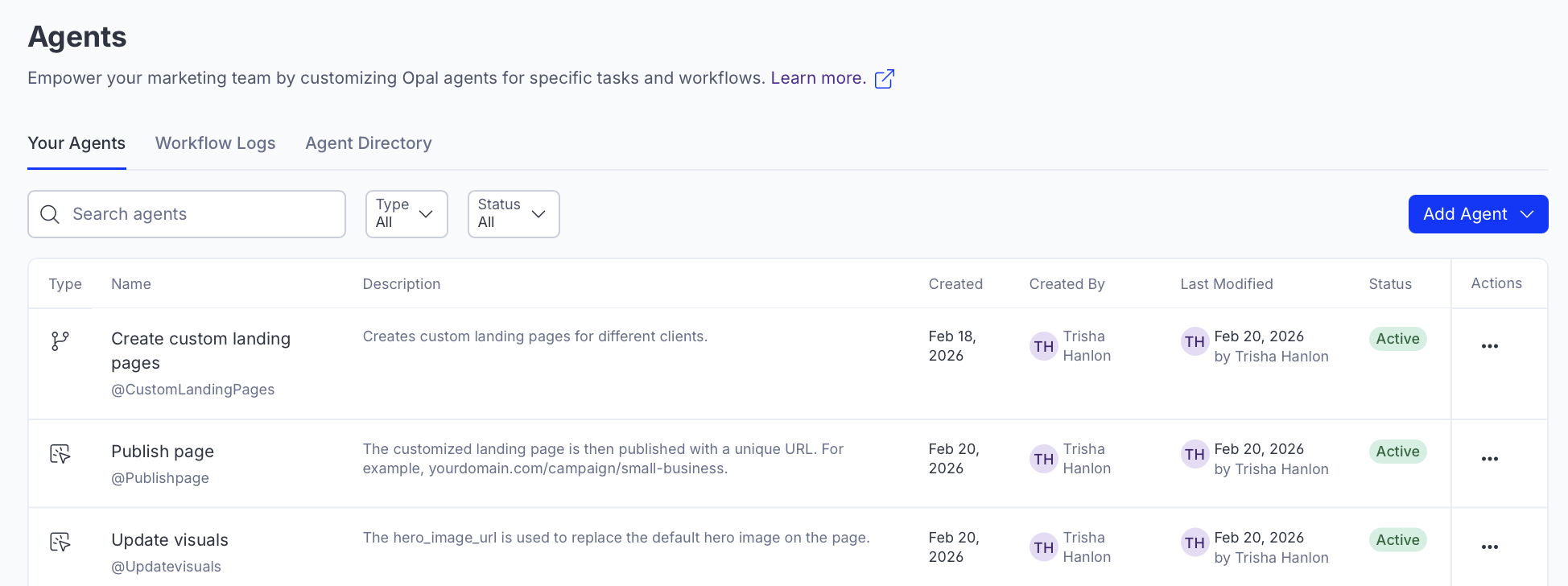Viewport: 1568px width, 586px height.
Task: Click the workflow icon for Create custom landing pages
Action: [x=60, y=341]
